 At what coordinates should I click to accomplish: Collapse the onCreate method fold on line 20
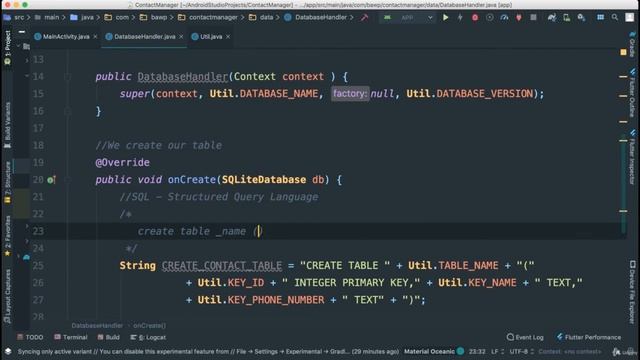(x=68, y=180)
